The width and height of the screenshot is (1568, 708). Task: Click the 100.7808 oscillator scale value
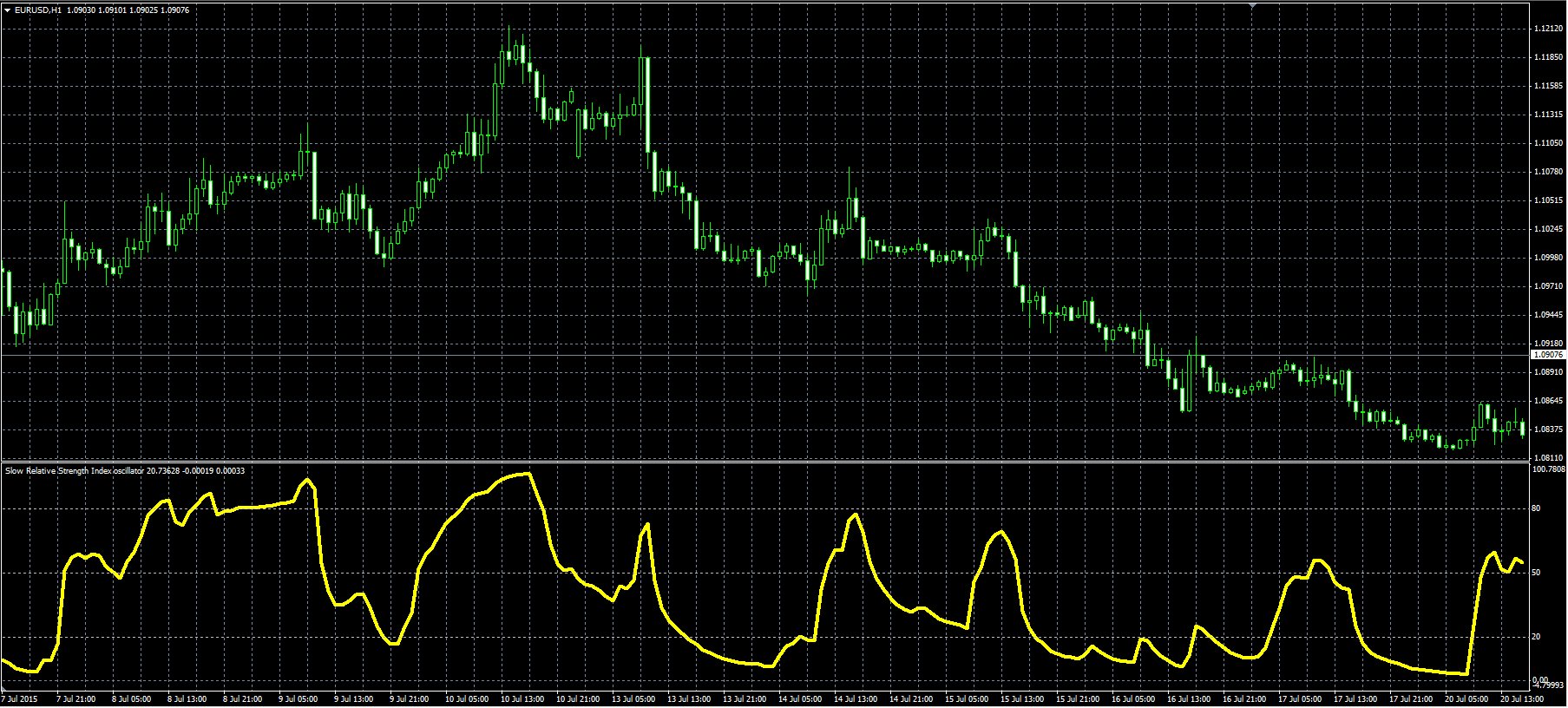(x=1549, y=469)
